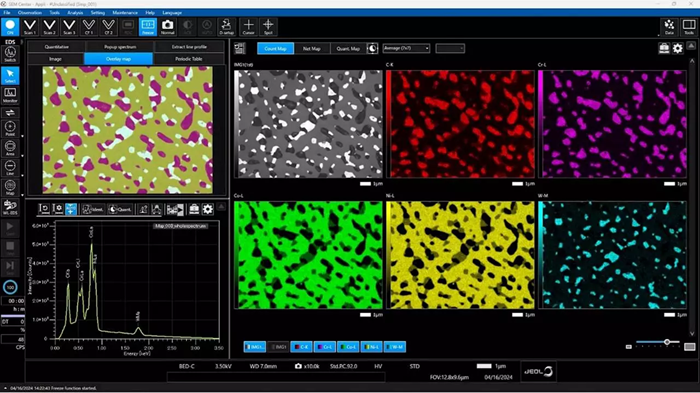The width and height of the screenshot is (700, 393).
Task: Activate the Spot tool
Action: pos(268,27)
